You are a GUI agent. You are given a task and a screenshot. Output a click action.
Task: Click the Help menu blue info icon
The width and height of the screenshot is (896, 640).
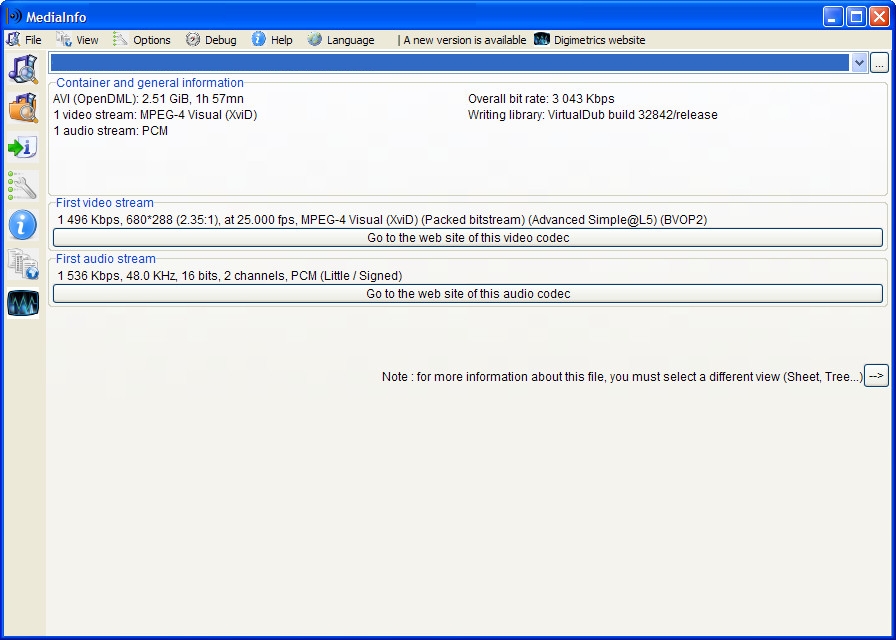pyautogui.click(x=258, y=39)
